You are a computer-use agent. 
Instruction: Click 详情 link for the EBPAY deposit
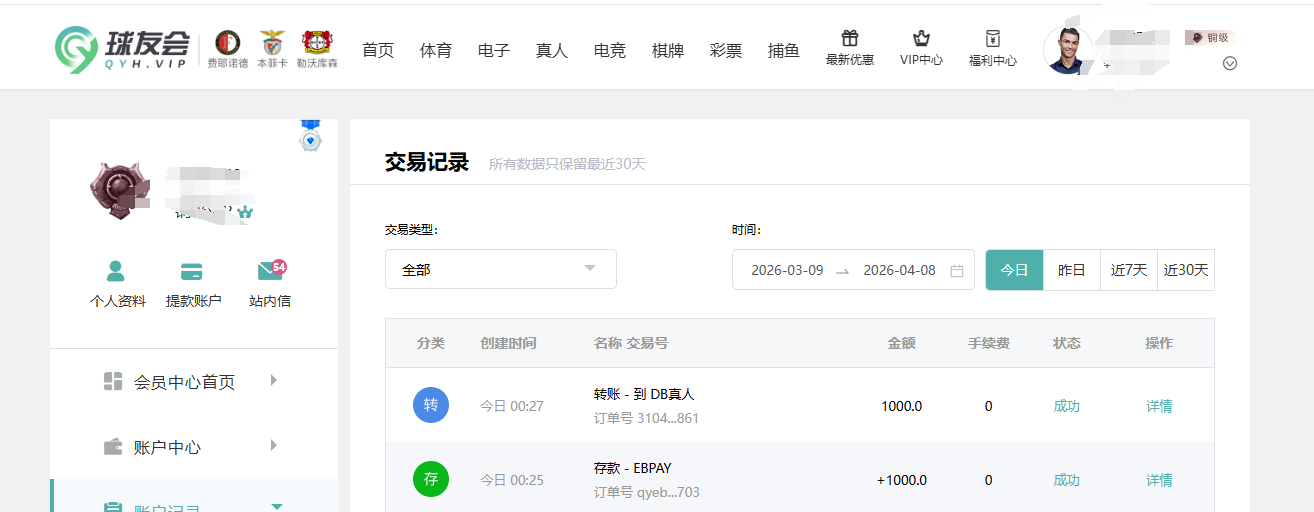(x=1159, y=480)
